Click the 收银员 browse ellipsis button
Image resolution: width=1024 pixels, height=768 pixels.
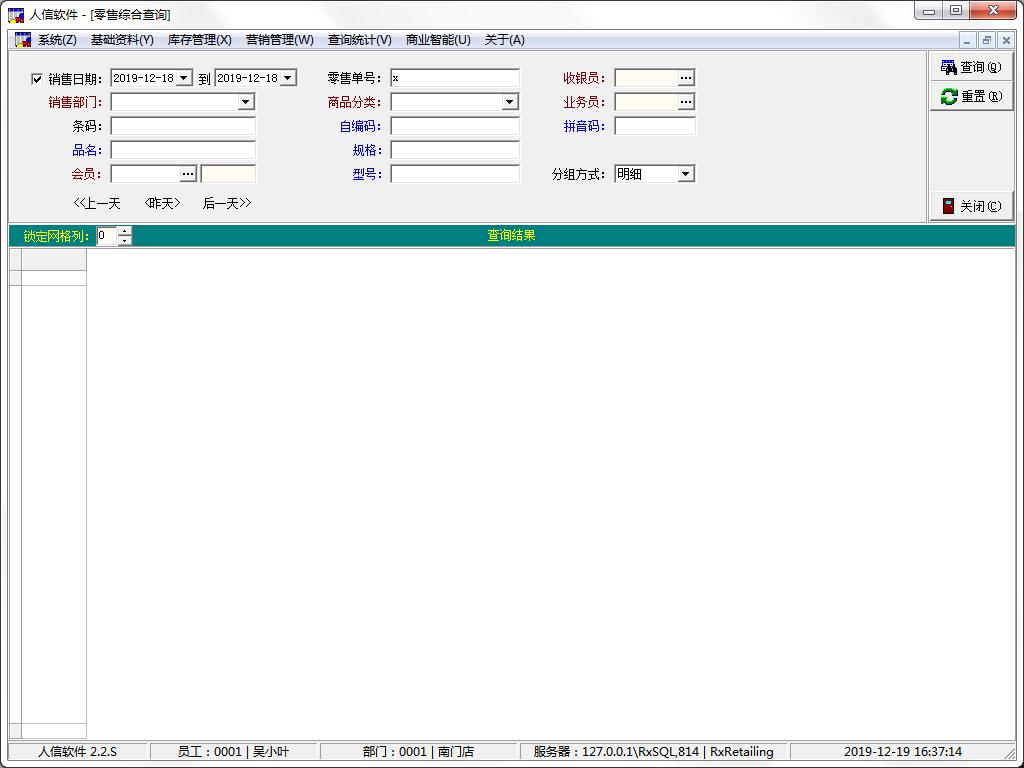tap(685, 78)
